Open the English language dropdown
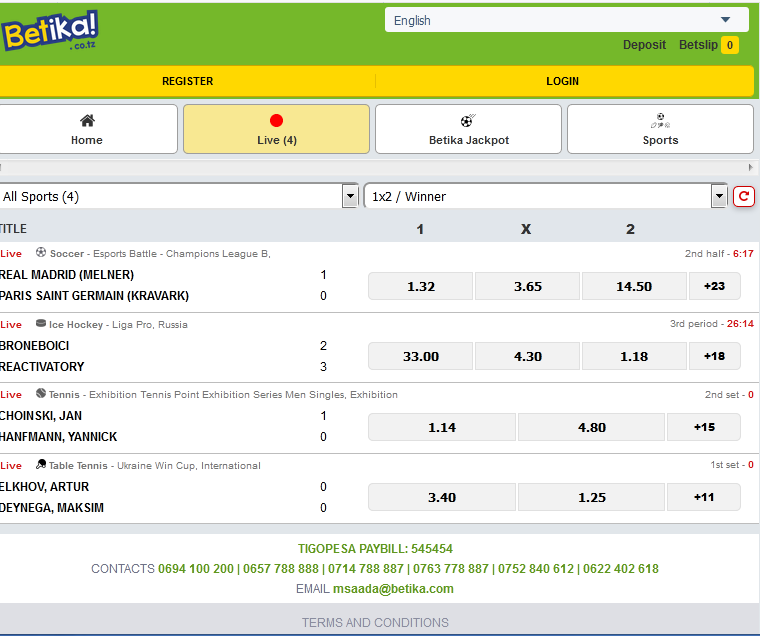 pyautogui.click(x=567, y=20)
